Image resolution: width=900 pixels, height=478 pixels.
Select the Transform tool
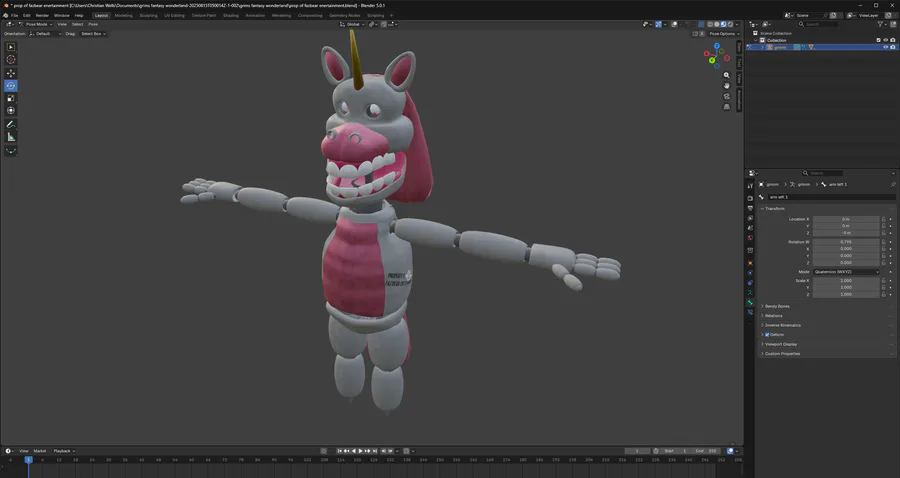(x=11, y=111)
